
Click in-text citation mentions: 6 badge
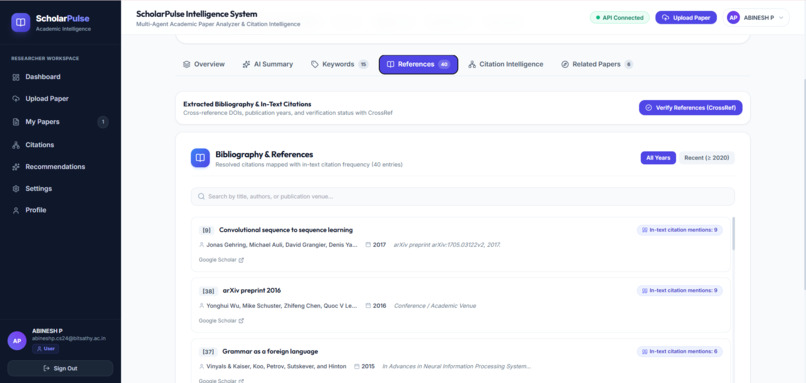[x=680, y=352]
